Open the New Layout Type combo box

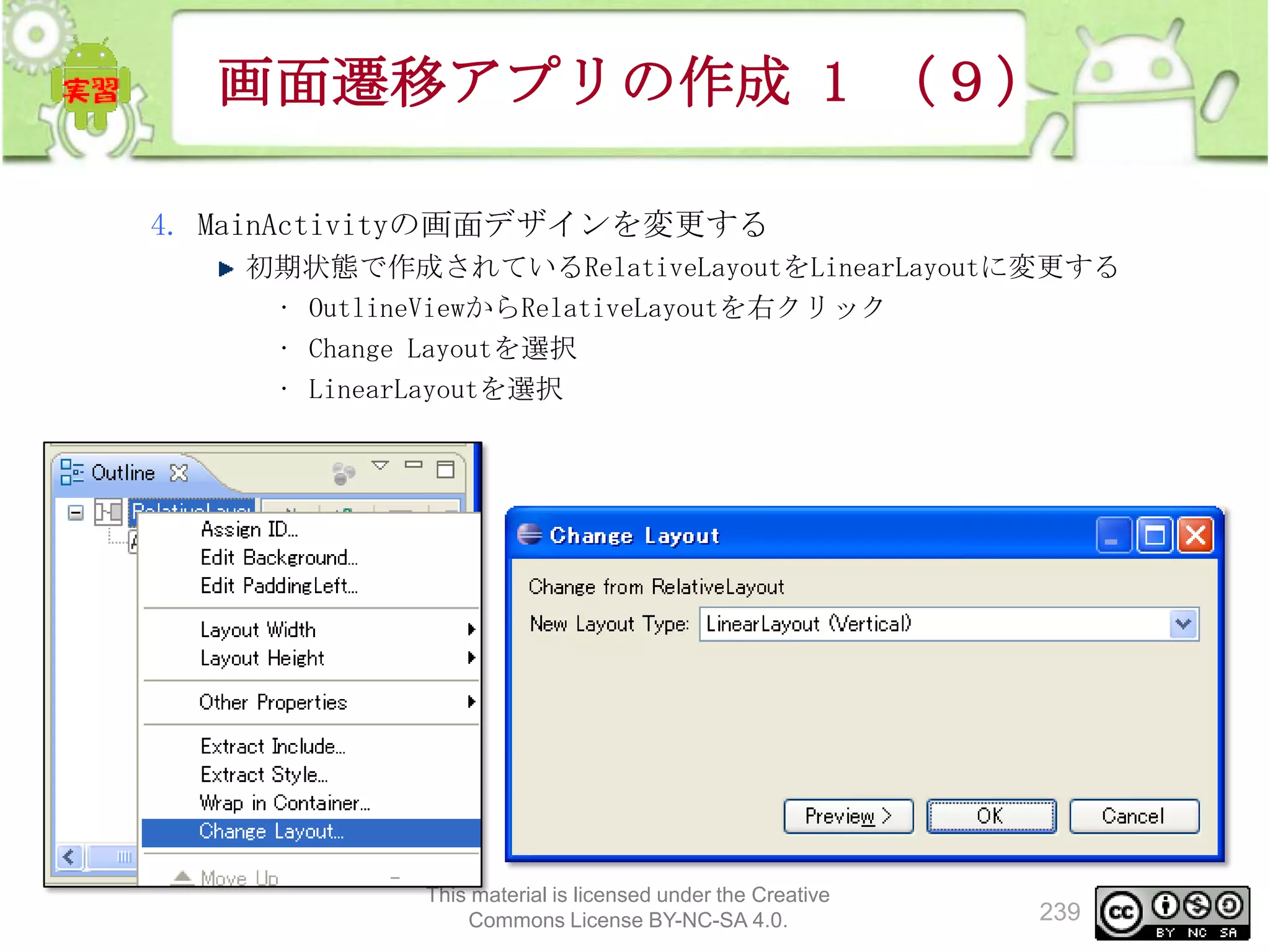click(x=949, y=624)
